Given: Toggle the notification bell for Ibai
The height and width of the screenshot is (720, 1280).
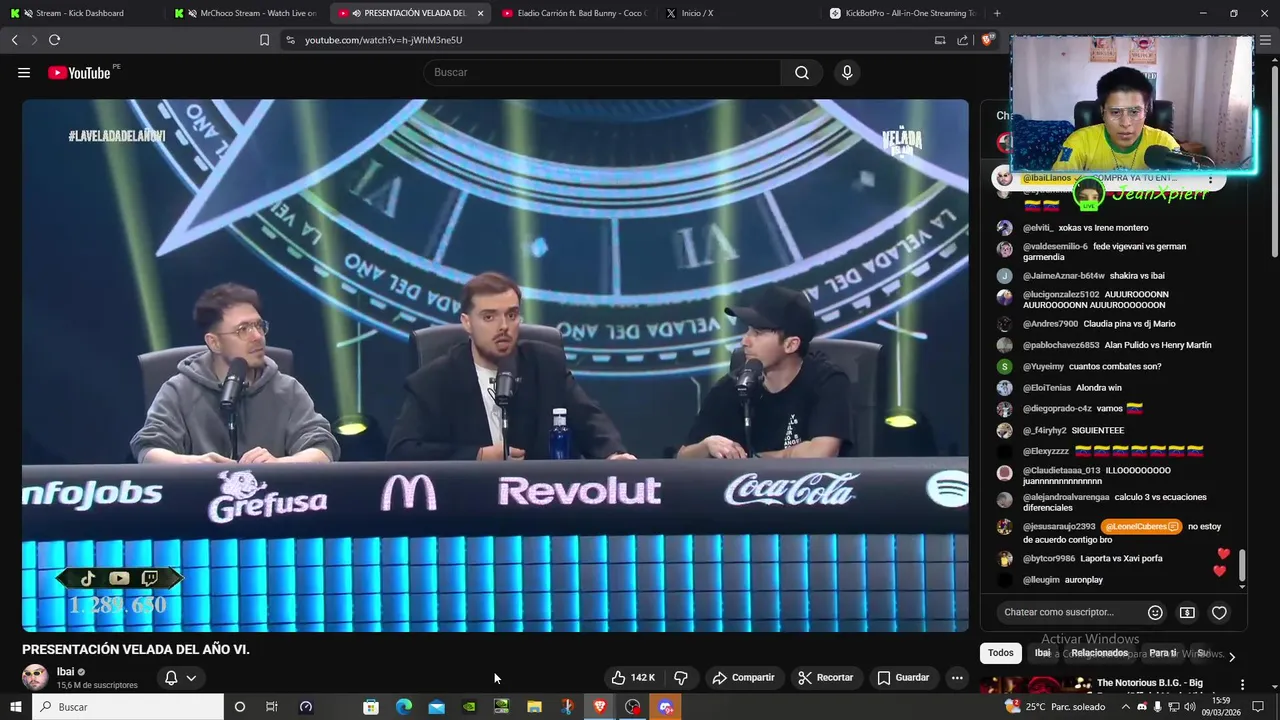Looking at the screenshot, I should coord(171,677).
